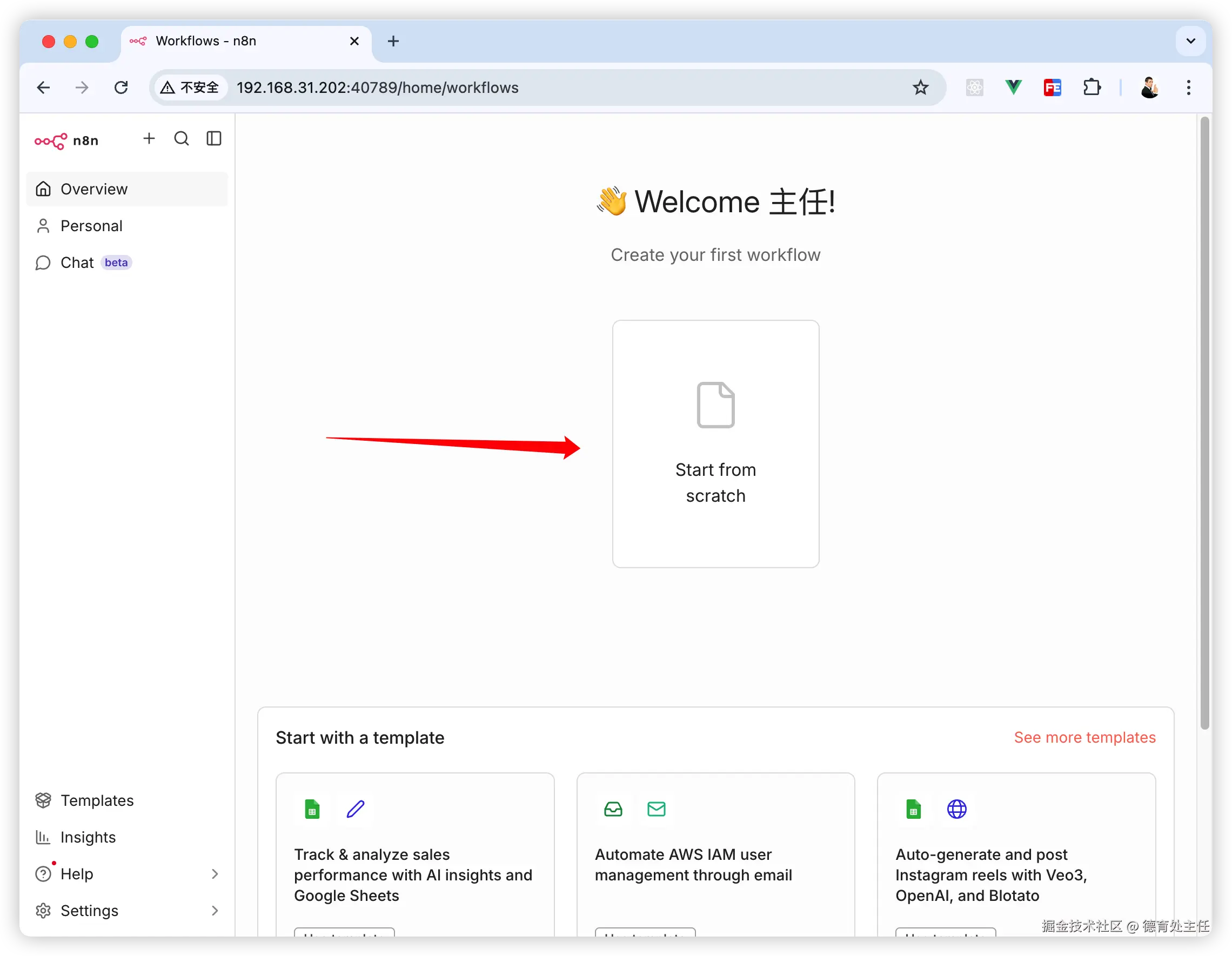Open Templates from sidebar

pyautogui.click(x=97, y=800)
